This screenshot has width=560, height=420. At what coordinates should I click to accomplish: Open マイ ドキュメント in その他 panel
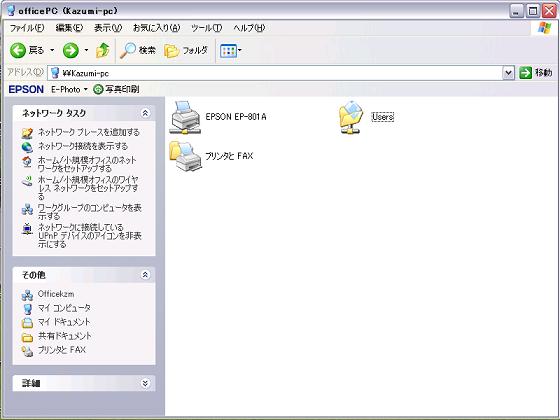point(64,322)
